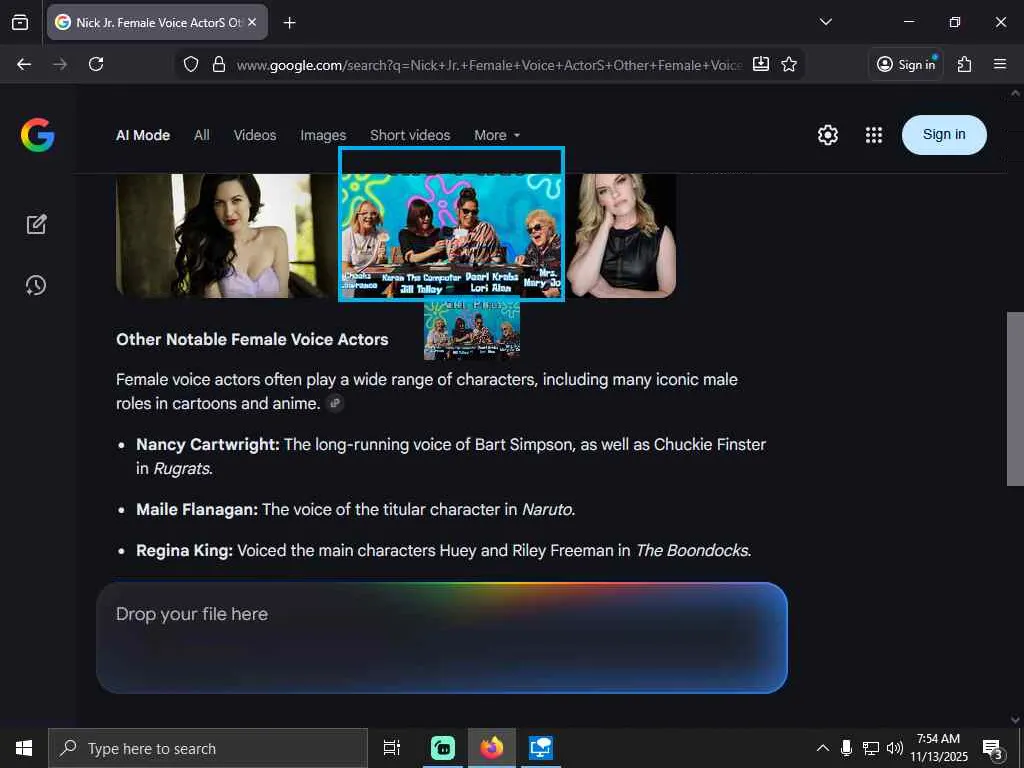Open green robot app in taskbar
Image resolution: width=1024 pixels, height=768 pixels.
[x=443, y=748]
